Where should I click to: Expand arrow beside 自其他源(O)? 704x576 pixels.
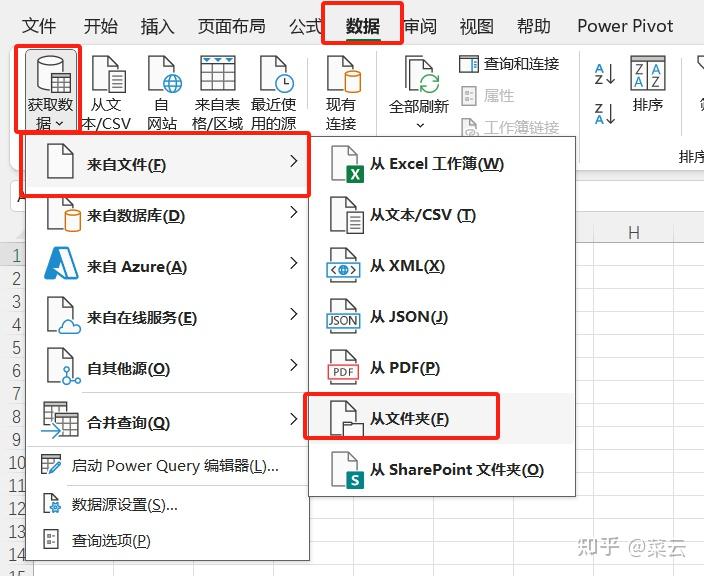click(294, 365)
